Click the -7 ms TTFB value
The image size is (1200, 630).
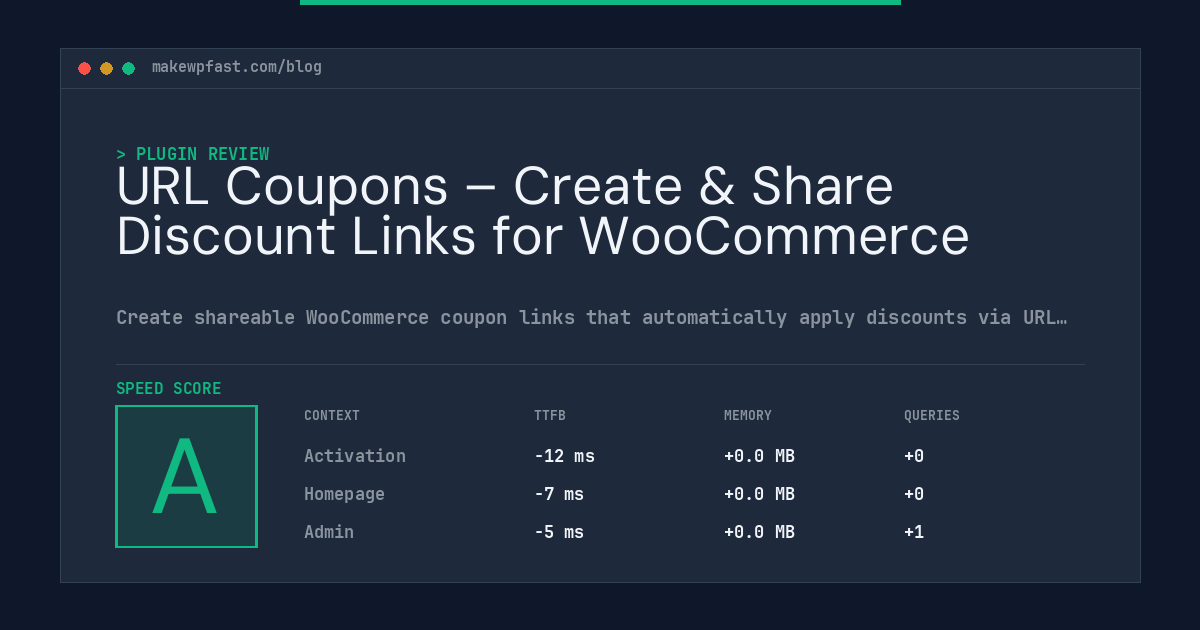click(559, 494)
